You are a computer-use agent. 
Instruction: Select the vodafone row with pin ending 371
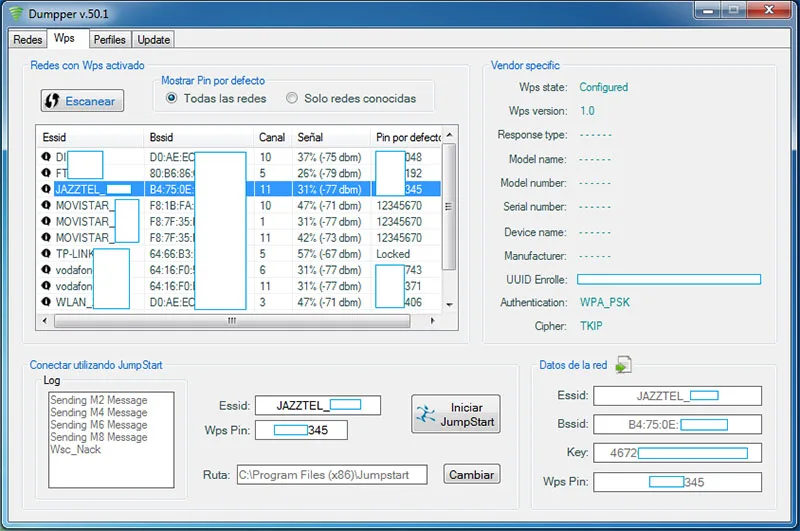[239, 286]
